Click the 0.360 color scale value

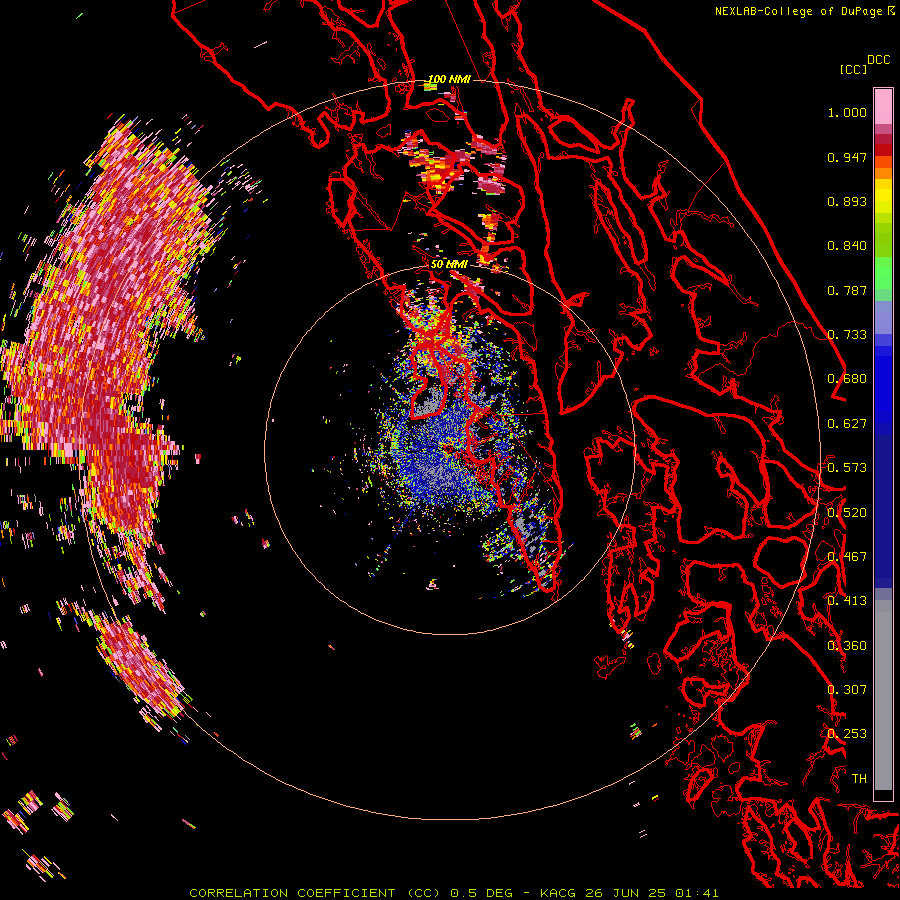(x=847, y=646)
